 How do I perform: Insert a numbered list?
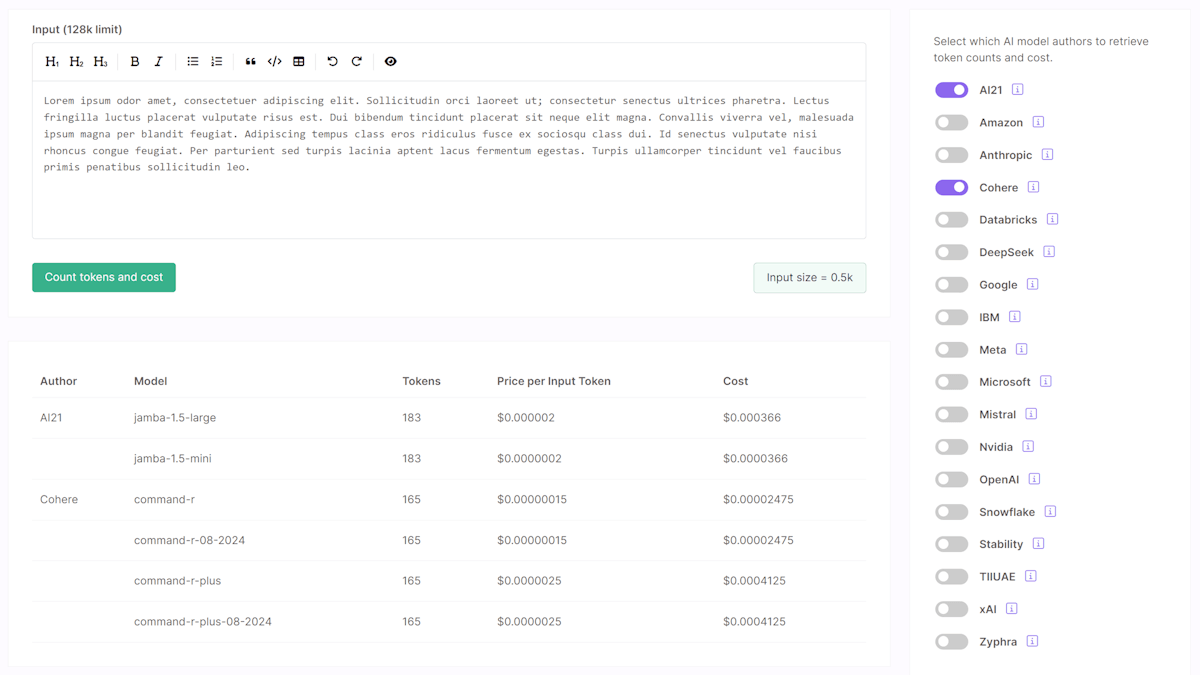[216, 62]
